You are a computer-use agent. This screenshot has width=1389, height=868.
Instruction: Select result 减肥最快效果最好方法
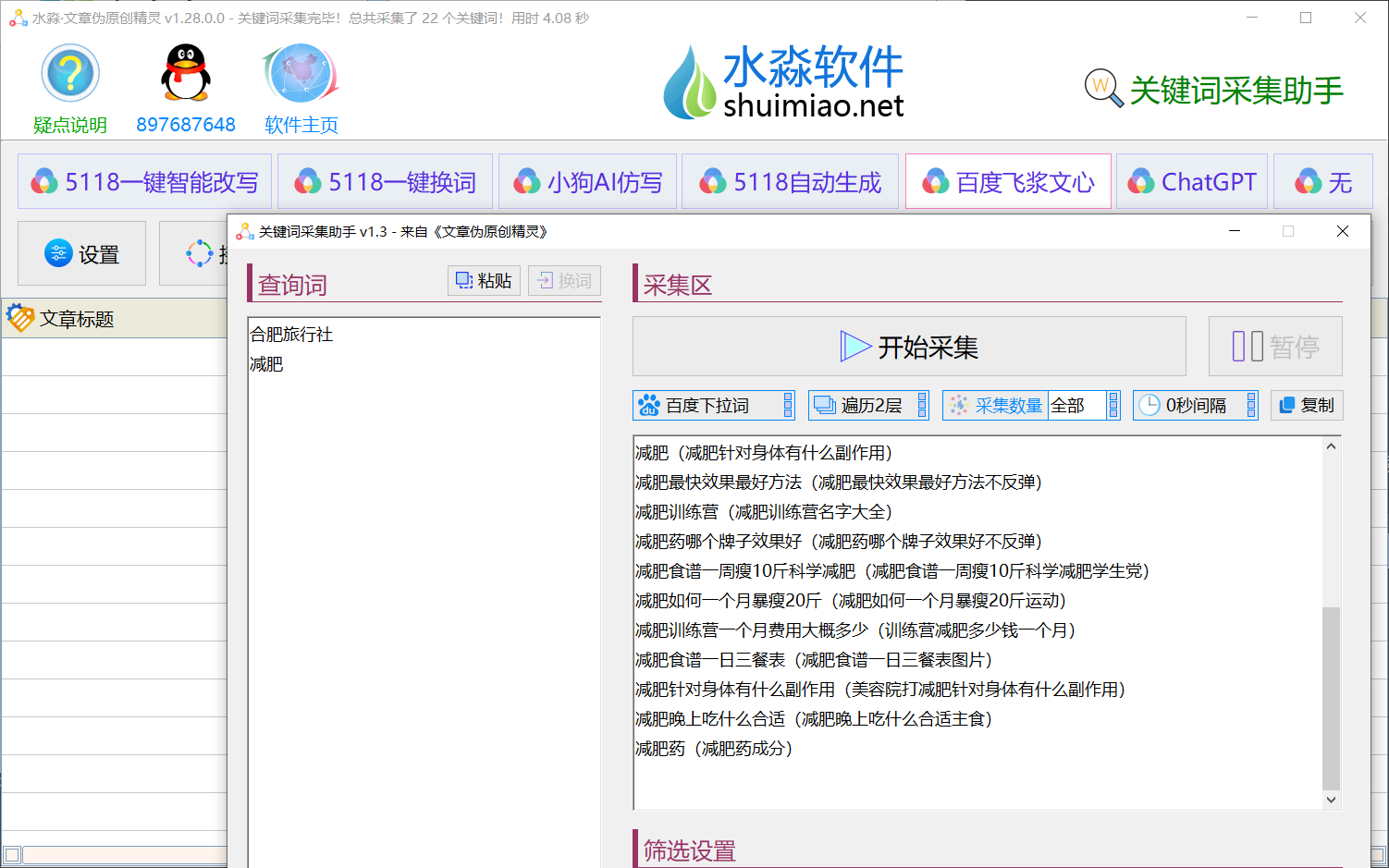839,483
